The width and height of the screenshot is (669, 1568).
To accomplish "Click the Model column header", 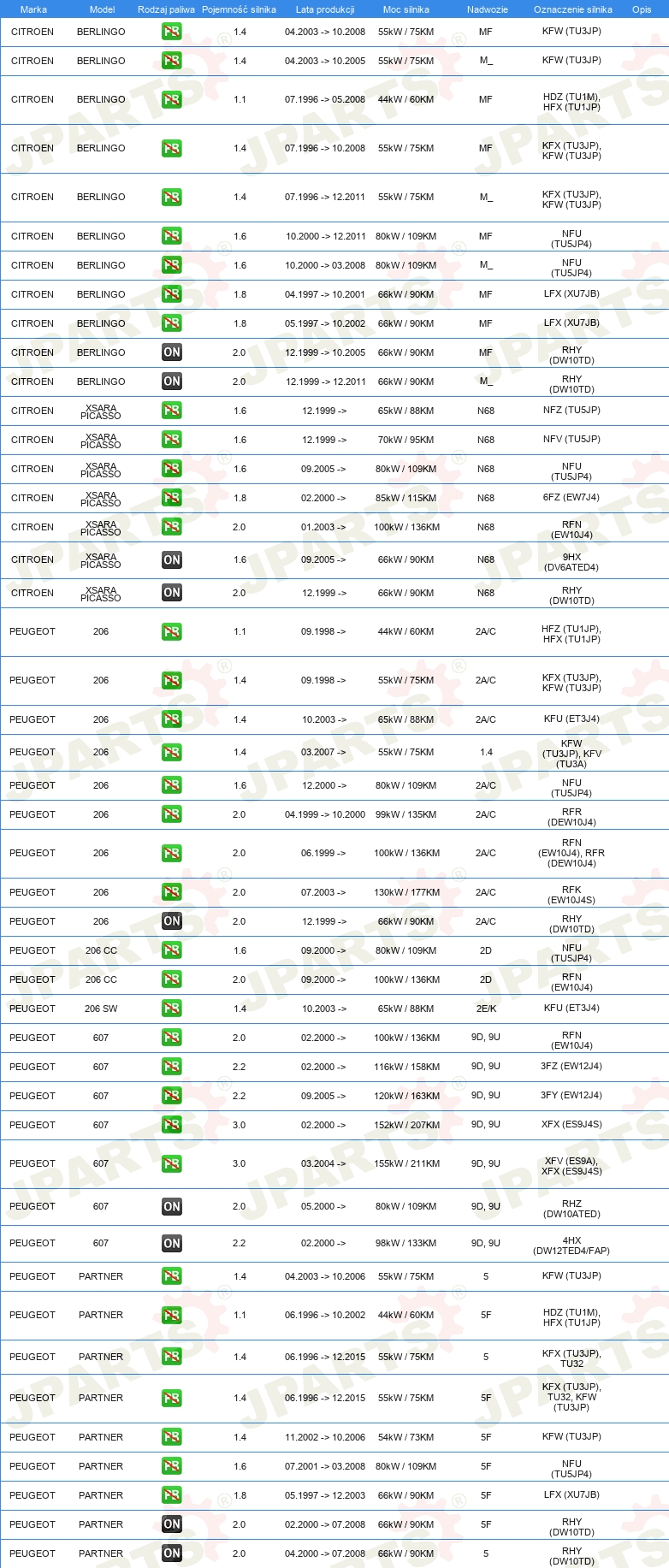I will tap(102, 9).
